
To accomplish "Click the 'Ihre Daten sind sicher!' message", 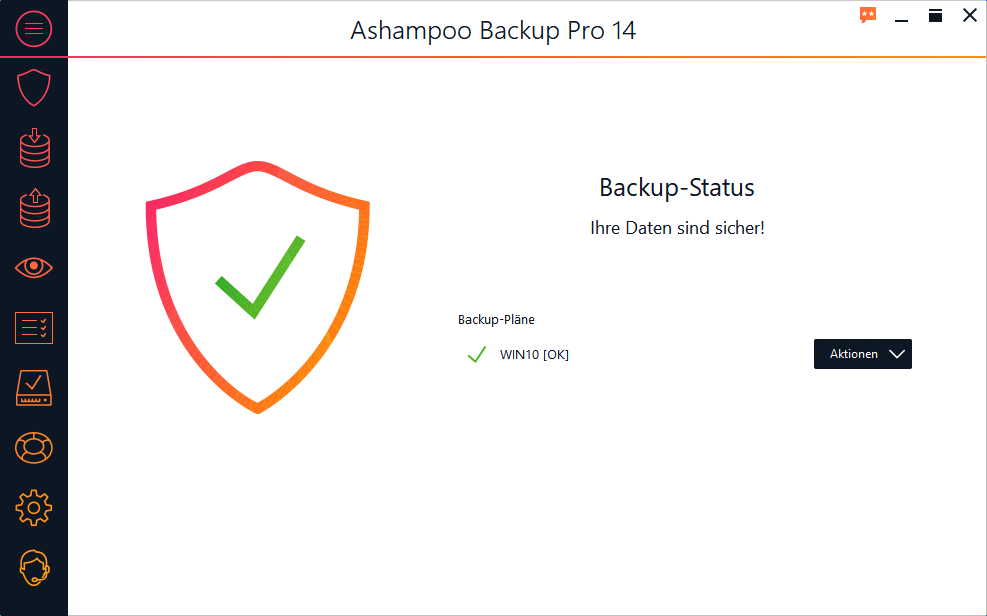I will (677, 228).
